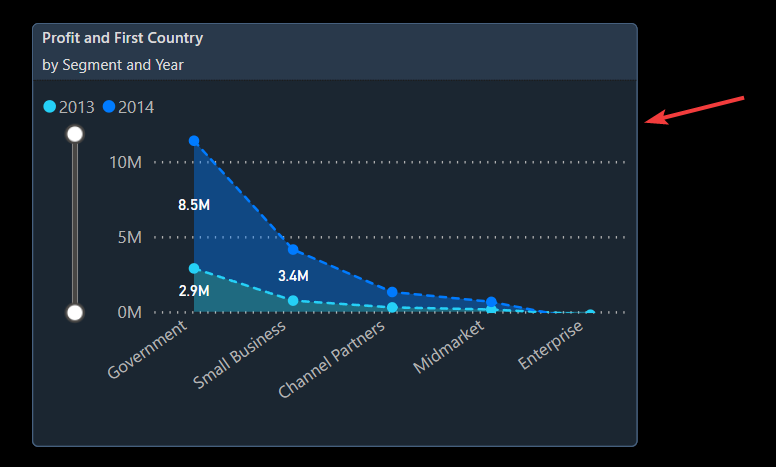This screenshot has width=776, height=467.
Task: Click the 3.4M data label
Action: pyautogui.click(x=293, y=275)
